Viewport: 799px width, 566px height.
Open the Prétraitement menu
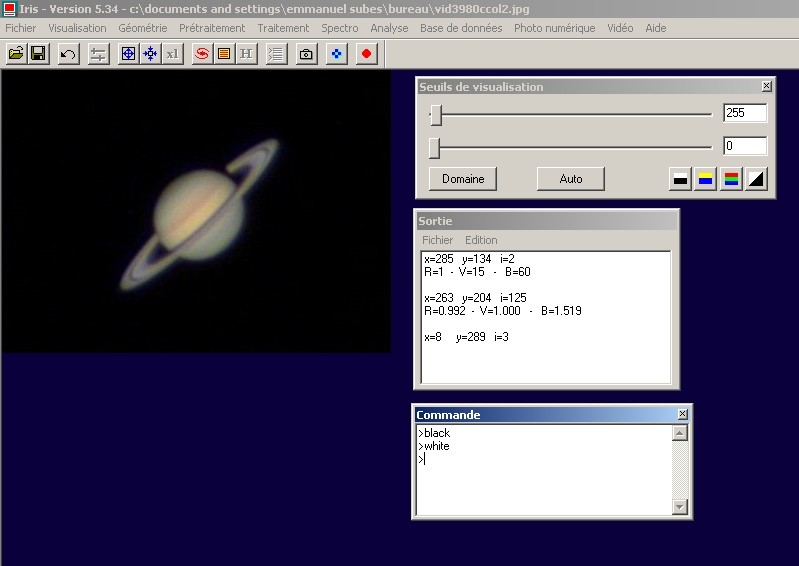pyautogui.click(x=212, y=28)
